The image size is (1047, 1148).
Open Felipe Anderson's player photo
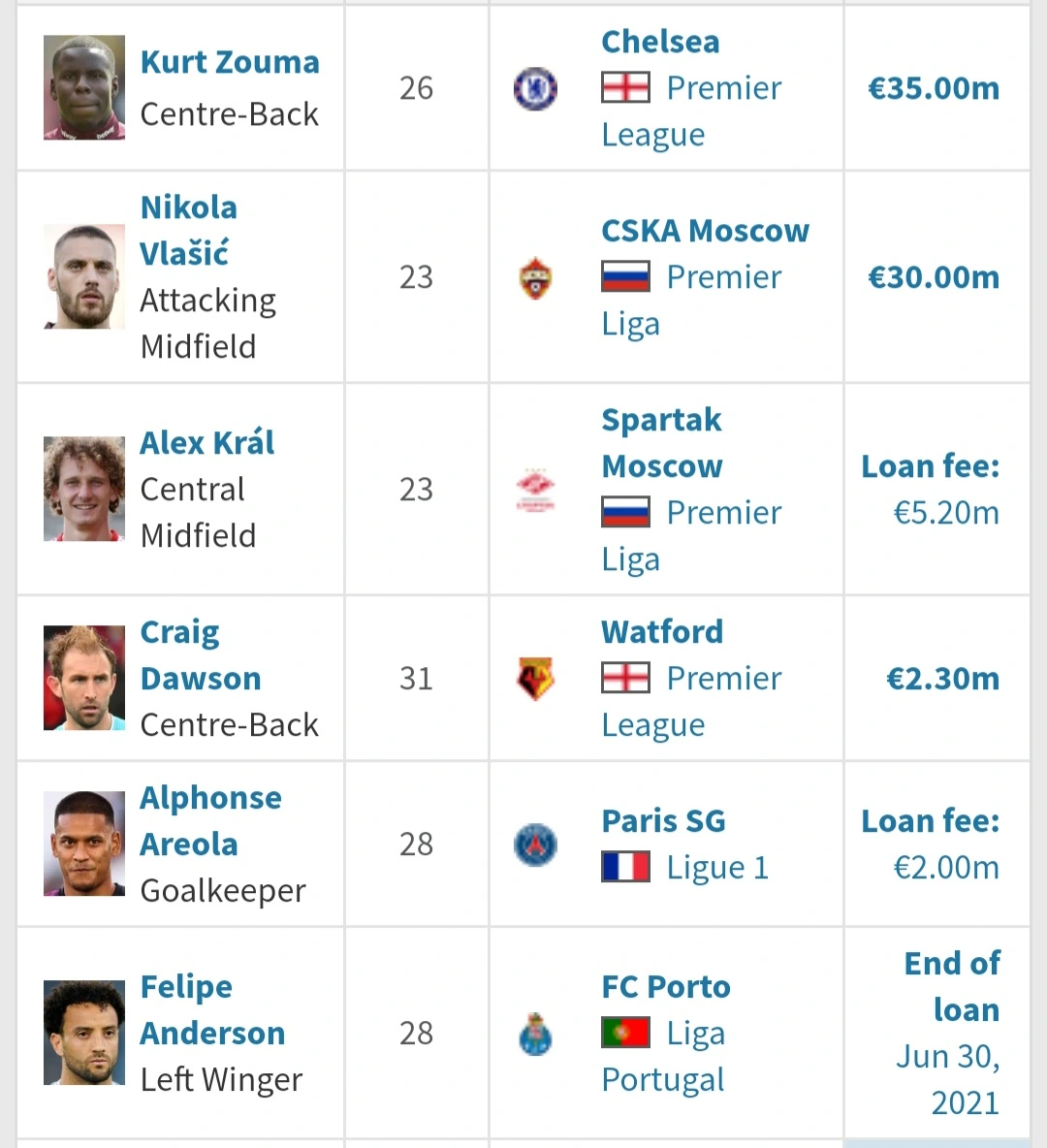coord(84,1033)
